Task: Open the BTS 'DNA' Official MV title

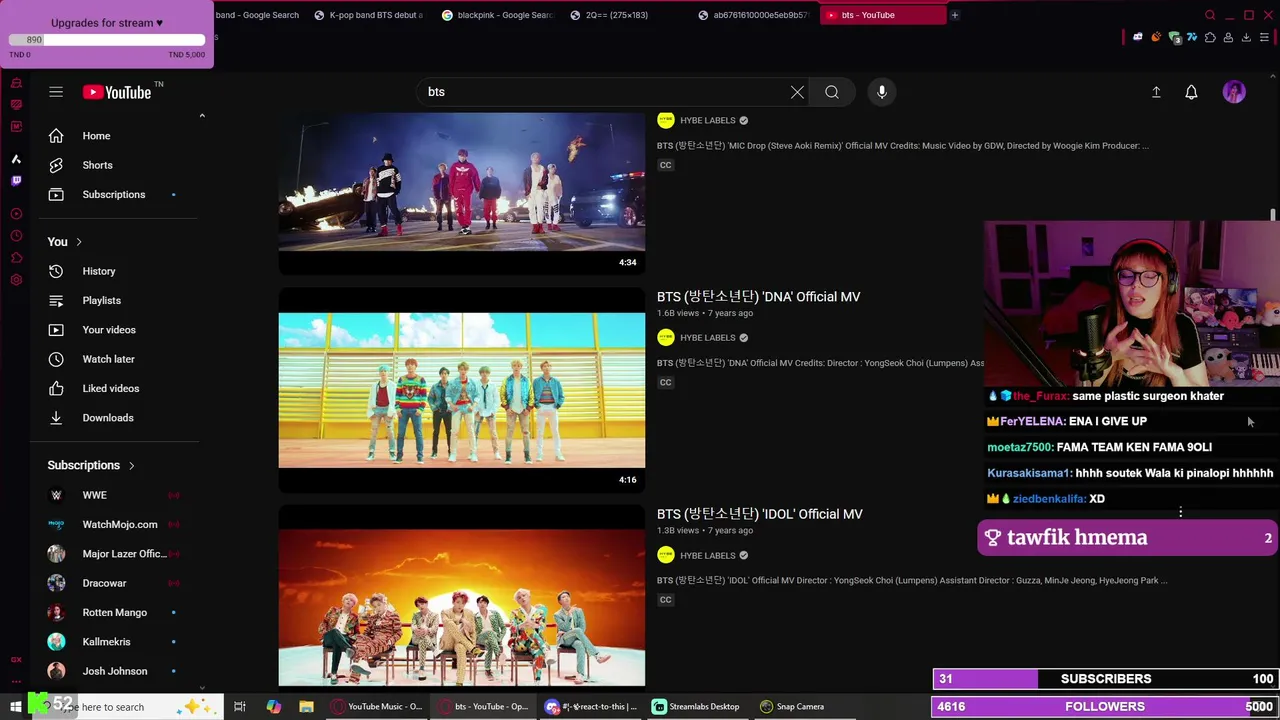Action: point(758,297)
